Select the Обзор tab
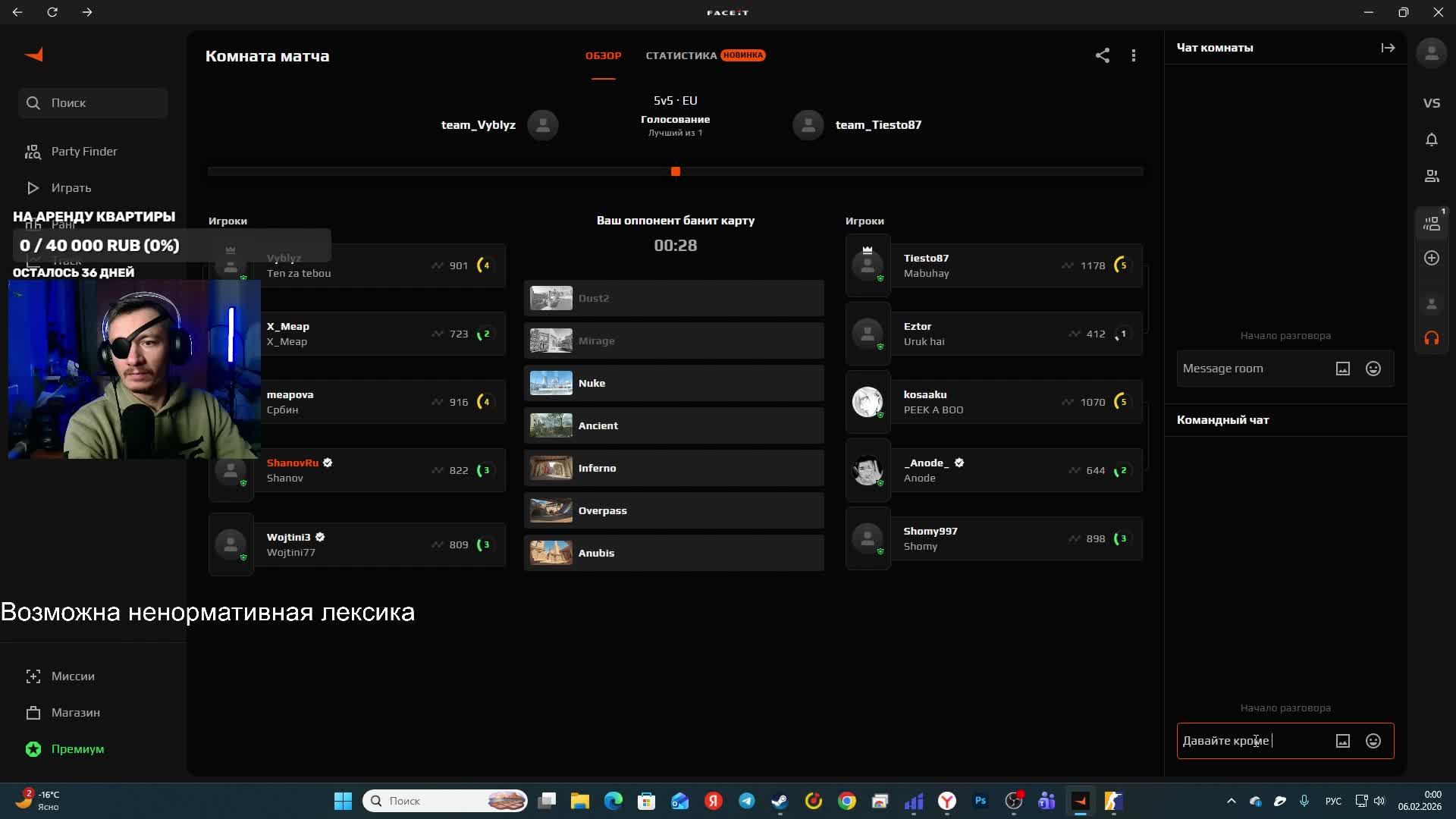Viewport: 1456px width, 819px height. [x=603, y=55]
